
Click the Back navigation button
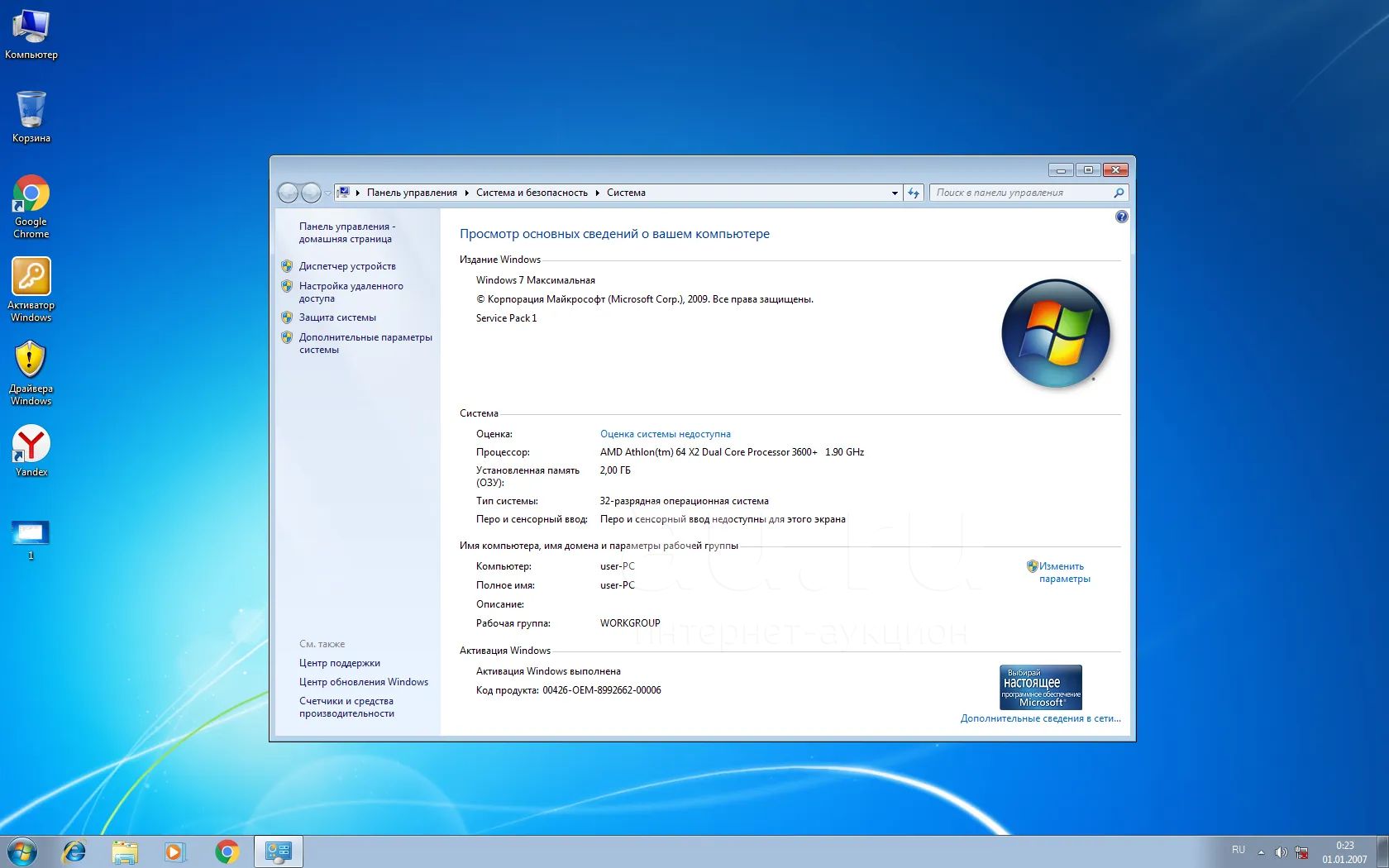coord(288,193)
